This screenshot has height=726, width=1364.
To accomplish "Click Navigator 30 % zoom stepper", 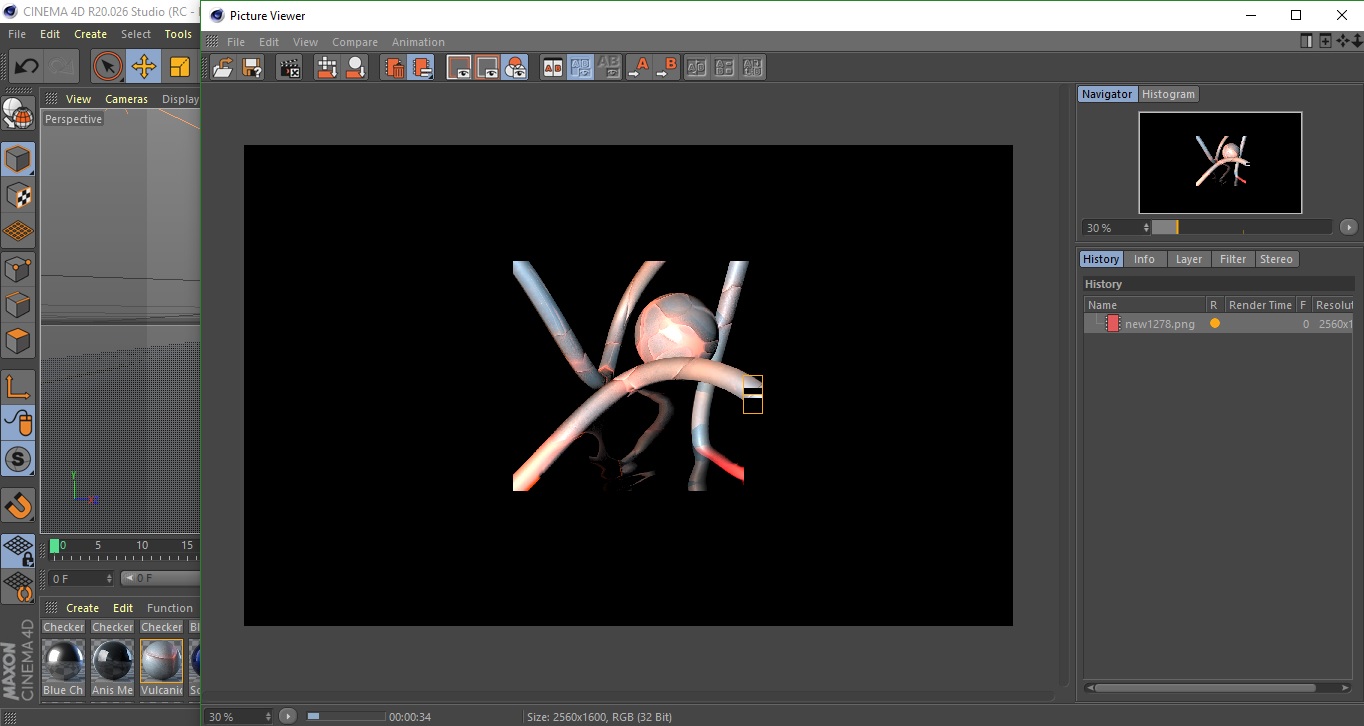I will [x=1146, y=228].
